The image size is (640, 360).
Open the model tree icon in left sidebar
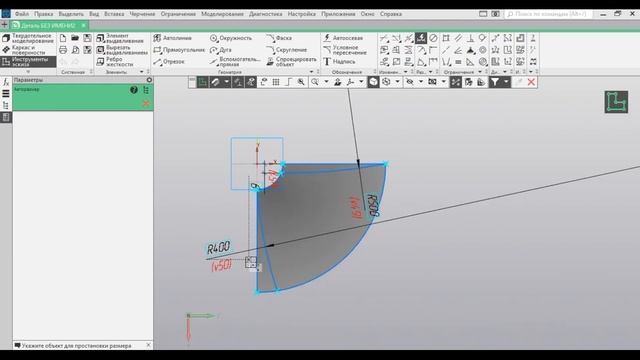6,105
